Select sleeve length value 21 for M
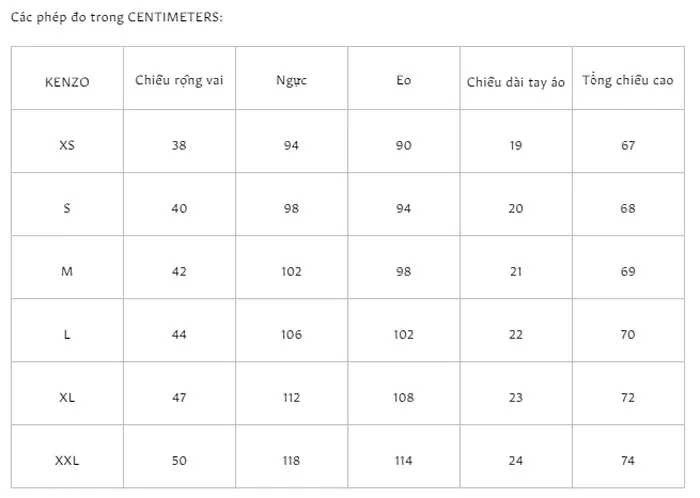 click(x=516, y=271)
